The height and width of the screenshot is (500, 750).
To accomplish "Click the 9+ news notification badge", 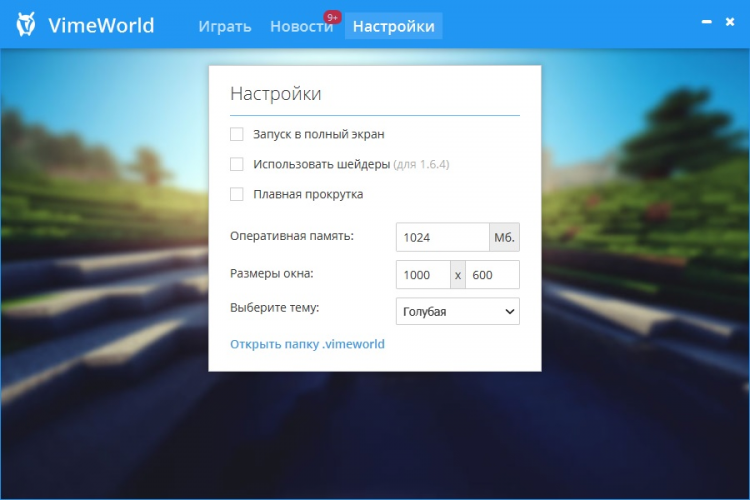I will point(332,17).
